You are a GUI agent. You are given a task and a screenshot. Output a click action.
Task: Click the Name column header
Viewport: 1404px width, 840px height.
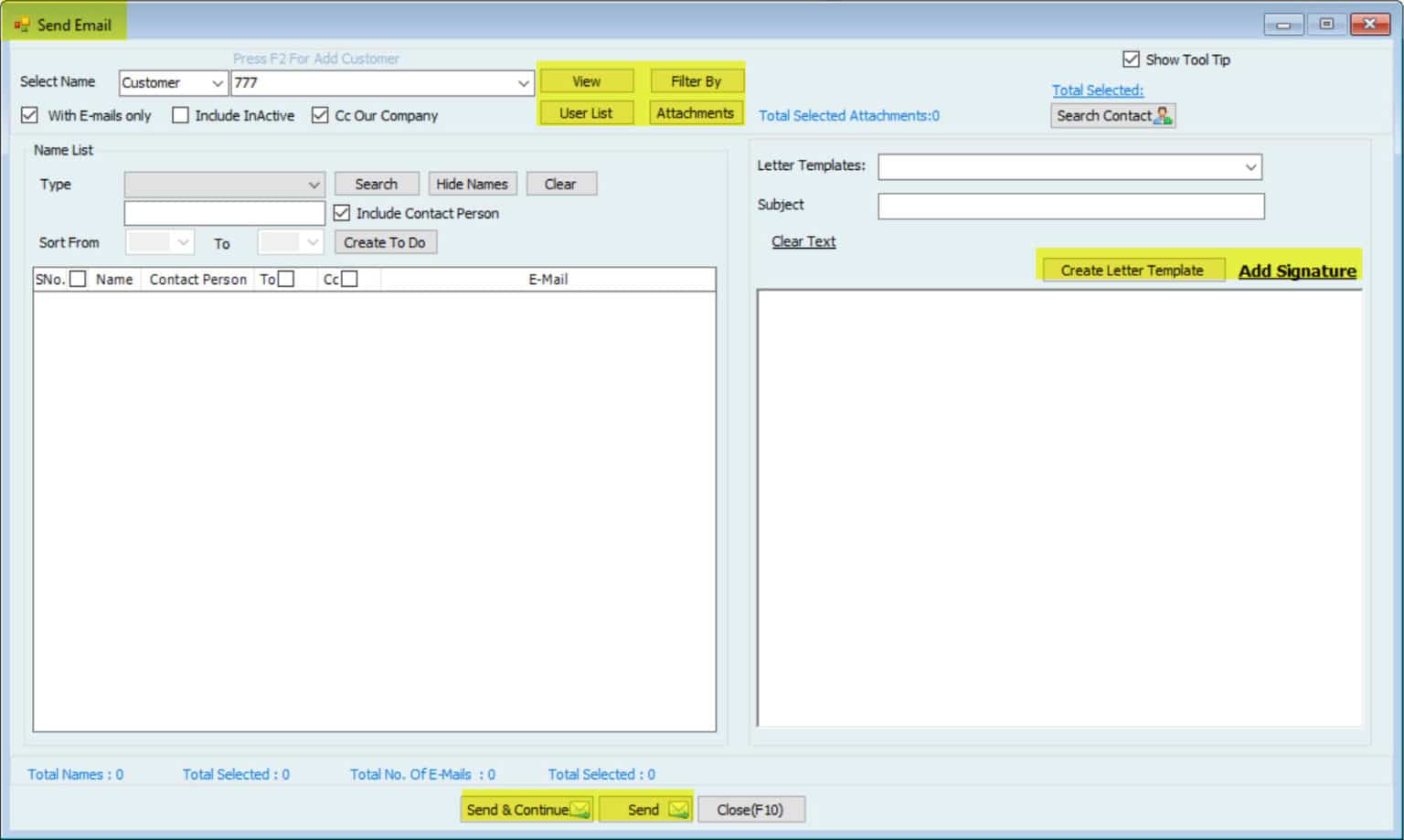(x=114, y=280)
